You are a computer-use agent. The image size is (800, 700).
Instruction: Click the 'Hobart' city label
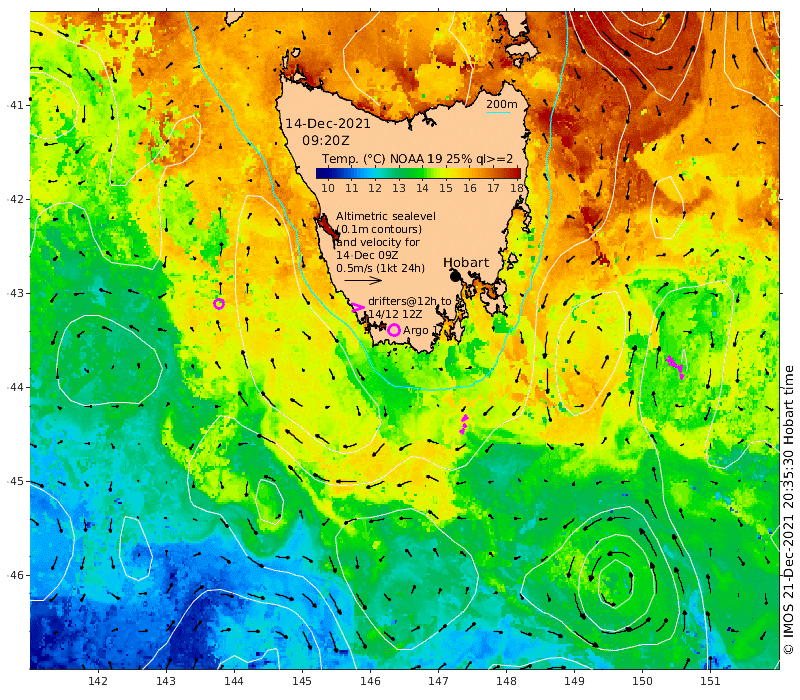tap(466, 263)
